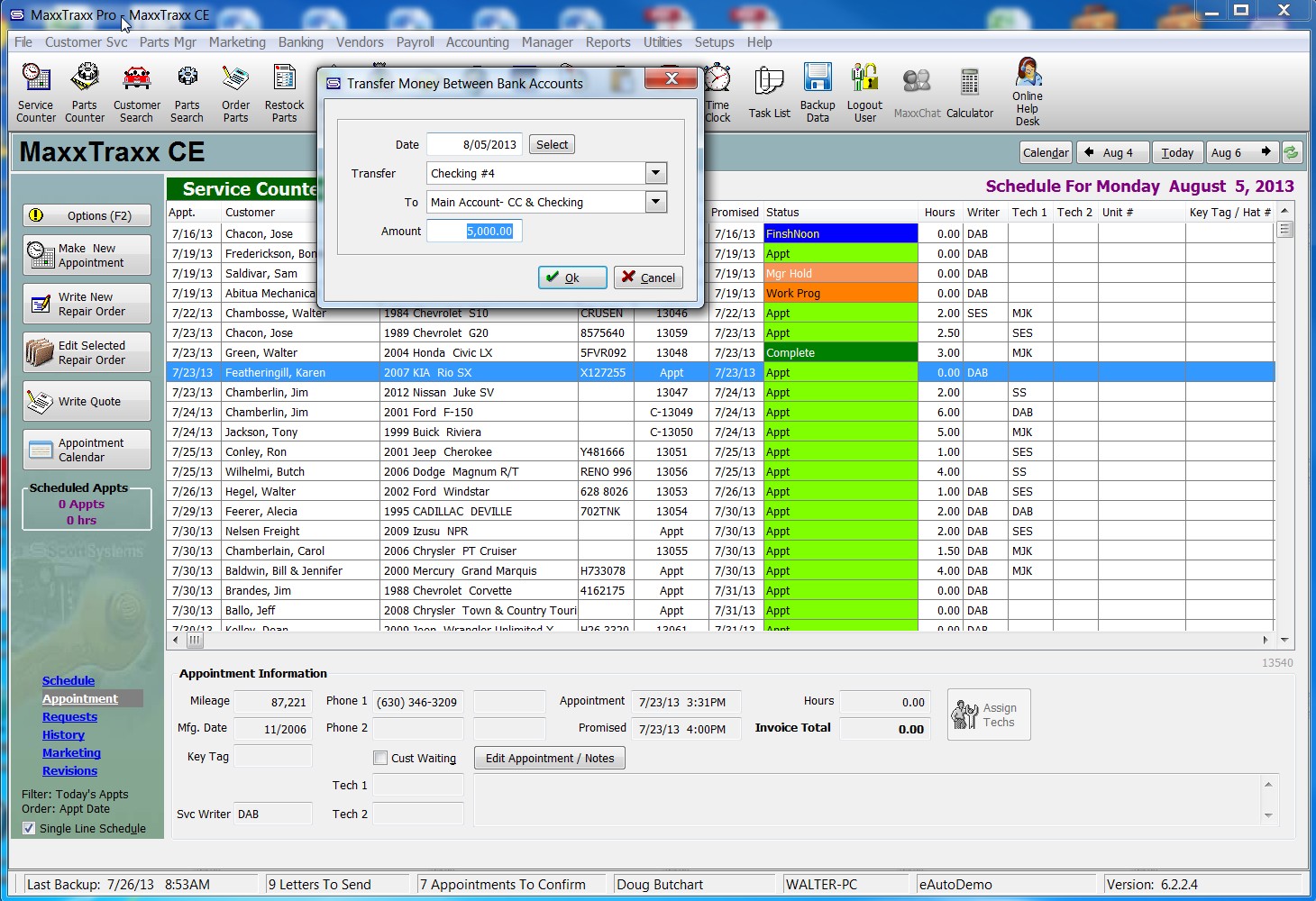Click Make New Appointment button
The image size is (1316, 901).
point(87,255)
